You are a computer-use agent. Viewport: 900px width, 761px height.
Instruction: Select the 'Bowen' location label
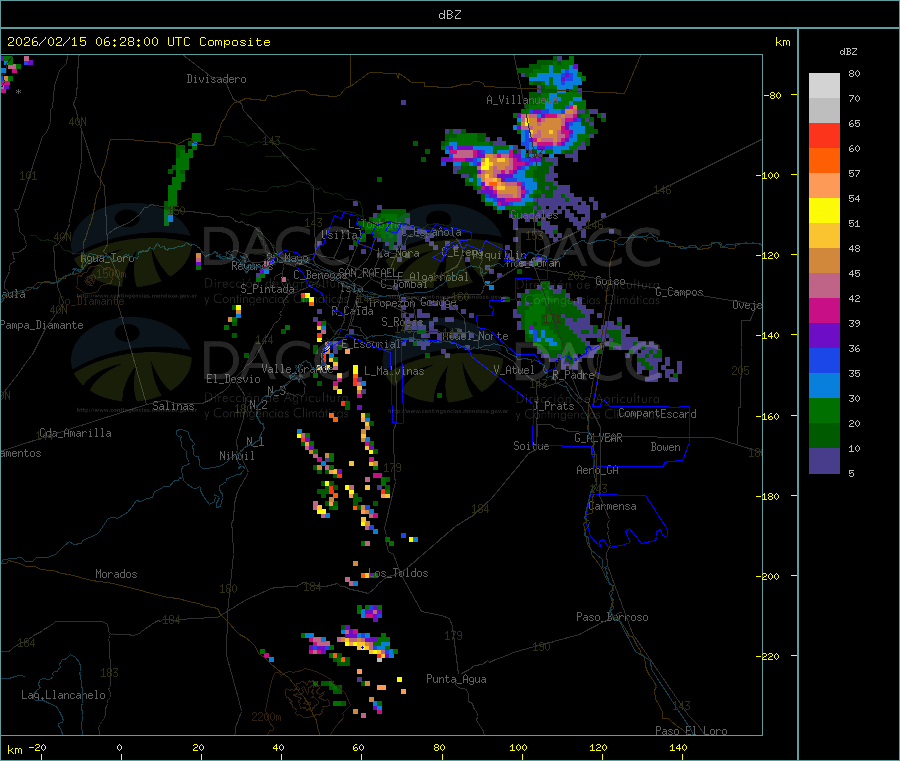pyautogui.click(x=665, y=447)
